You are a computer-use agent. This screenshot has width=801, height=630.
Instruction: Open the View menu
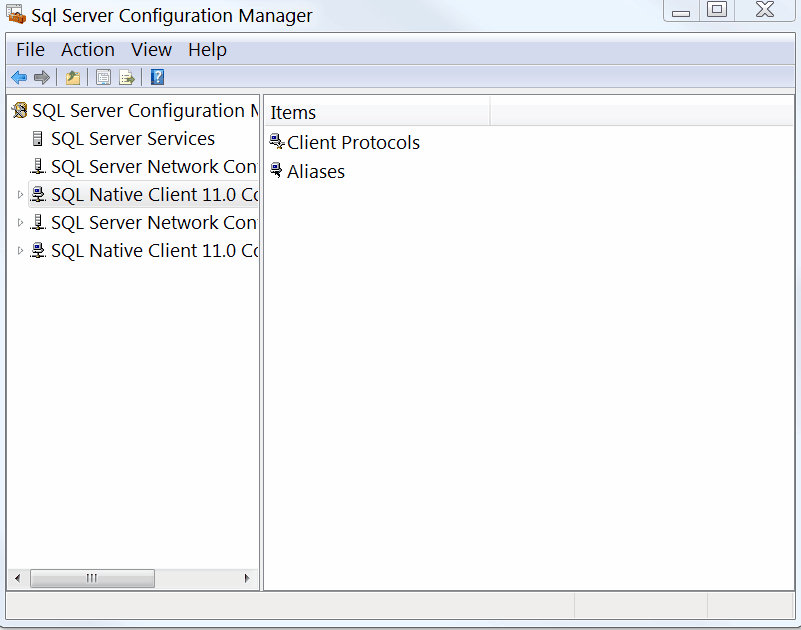tap(151, 50)
